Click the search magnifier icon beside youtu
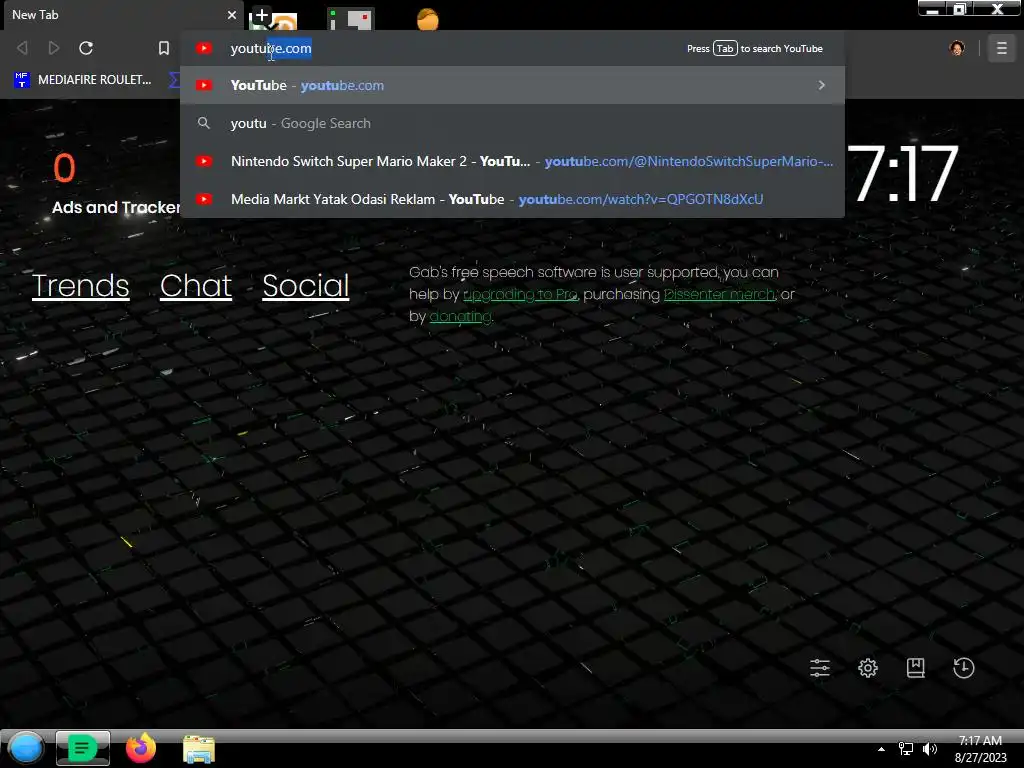This screenshot has height=768, width=1024. tap(204, 123)
